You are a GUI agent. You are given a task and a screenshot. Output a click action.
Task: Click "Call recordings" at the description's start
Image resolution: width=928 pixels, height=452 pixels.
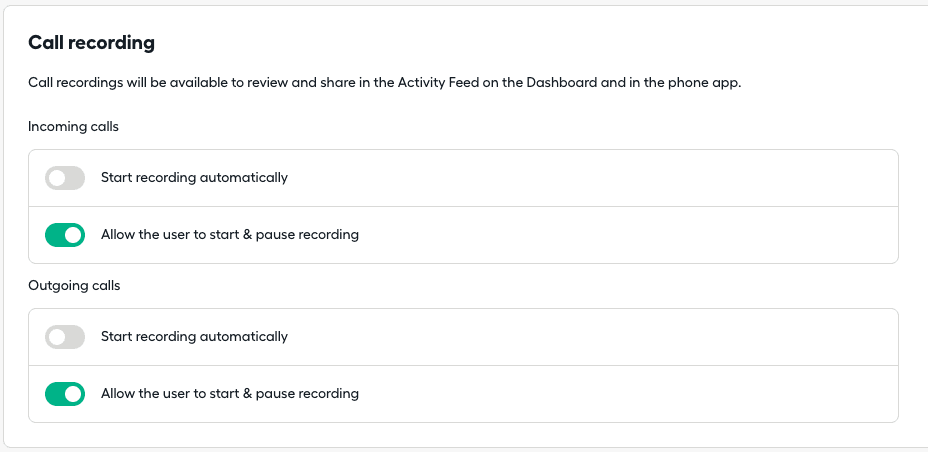point(75,82)
